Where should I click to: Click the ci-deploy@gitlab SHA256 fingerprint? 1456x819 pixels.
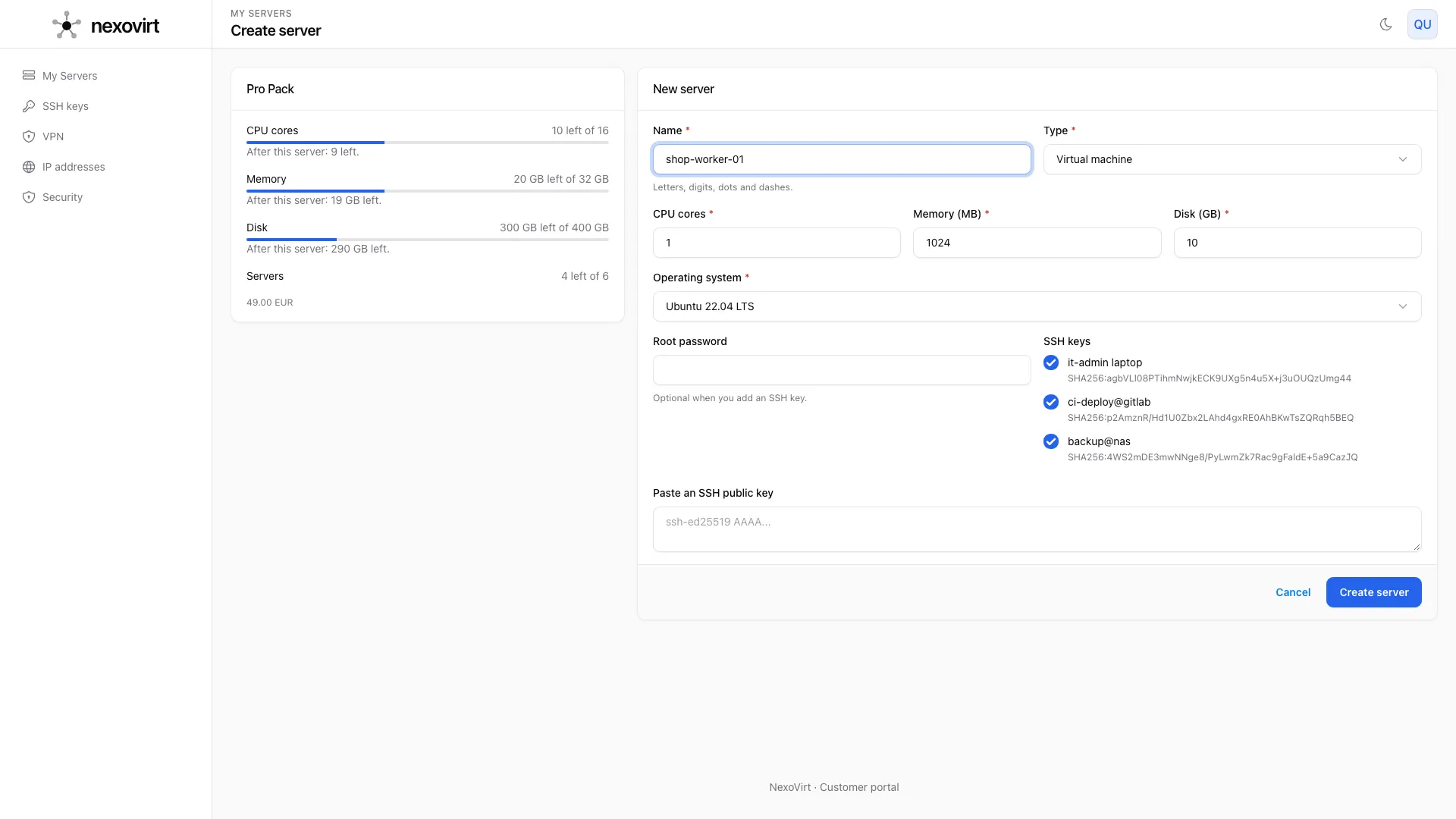pyautogui.click(x=1210, y=418)
